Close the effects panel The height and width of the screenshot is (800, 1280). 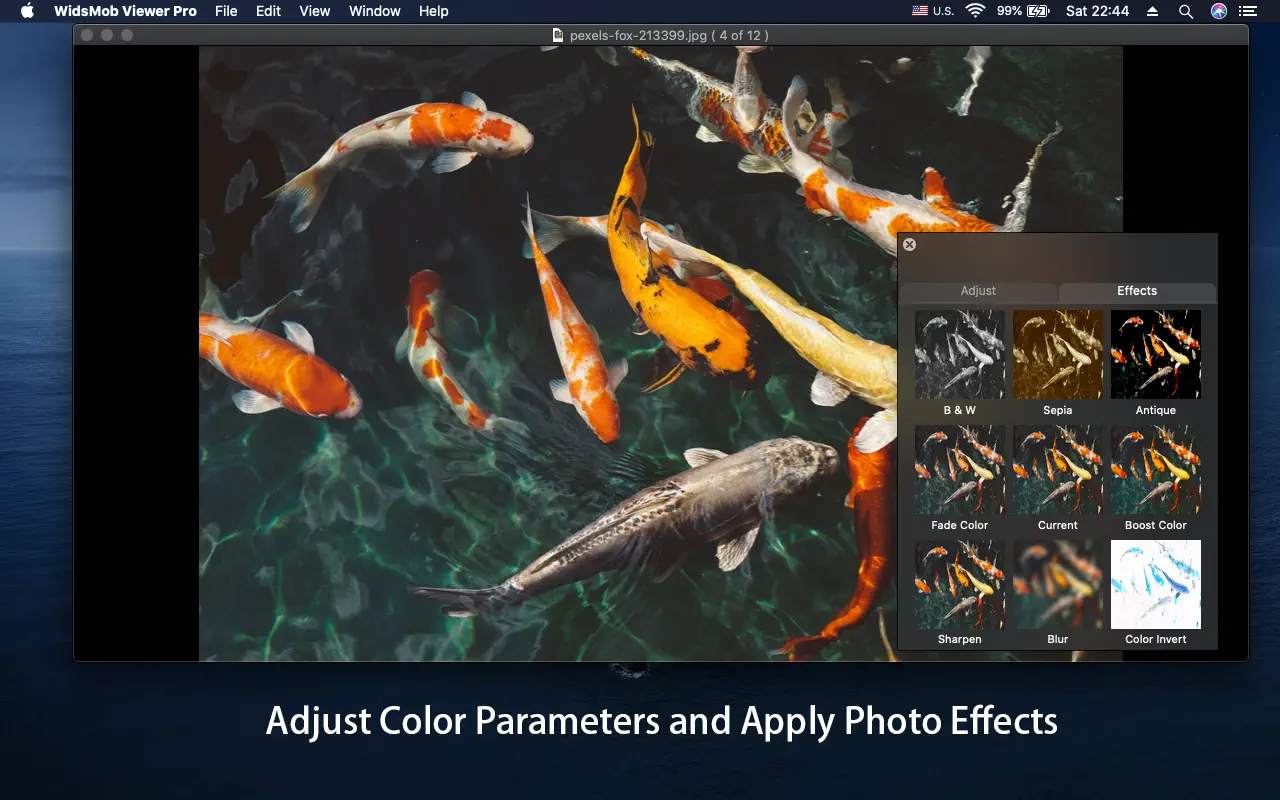[909, 245]
